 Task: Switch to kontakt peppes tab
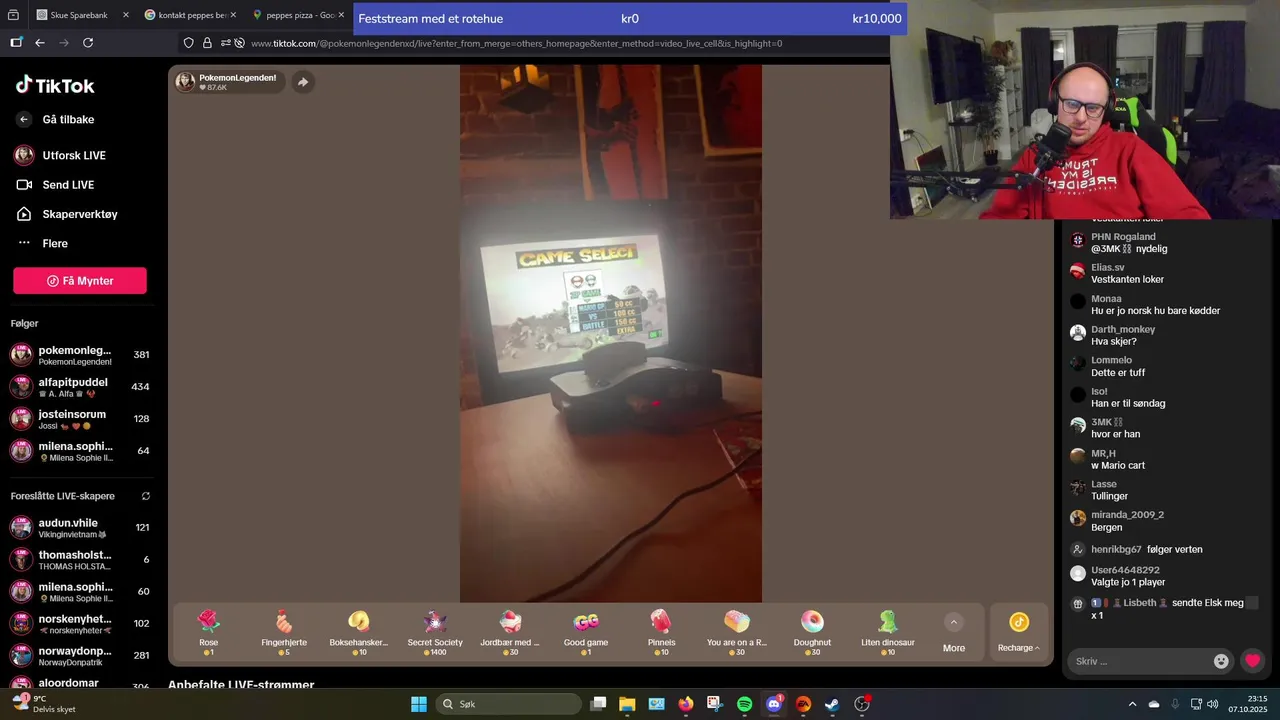[190, 15]
